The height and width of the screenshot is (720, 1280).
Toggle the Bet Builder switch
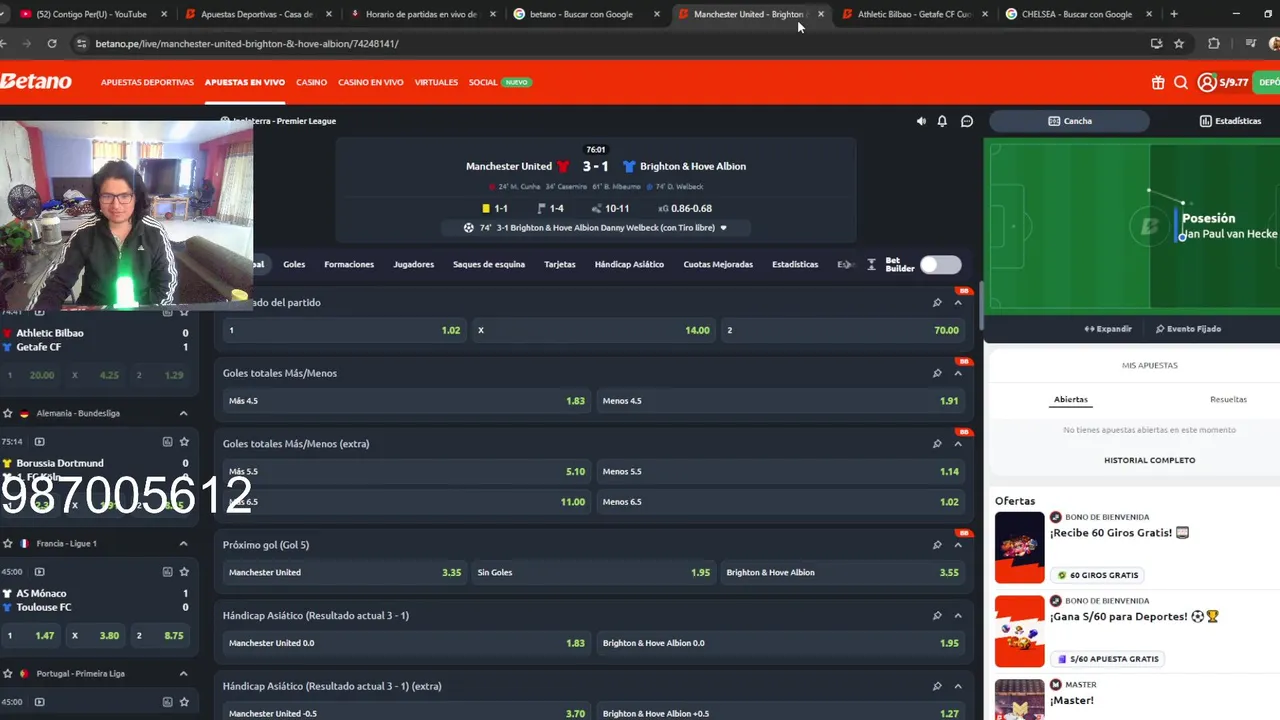940,265
